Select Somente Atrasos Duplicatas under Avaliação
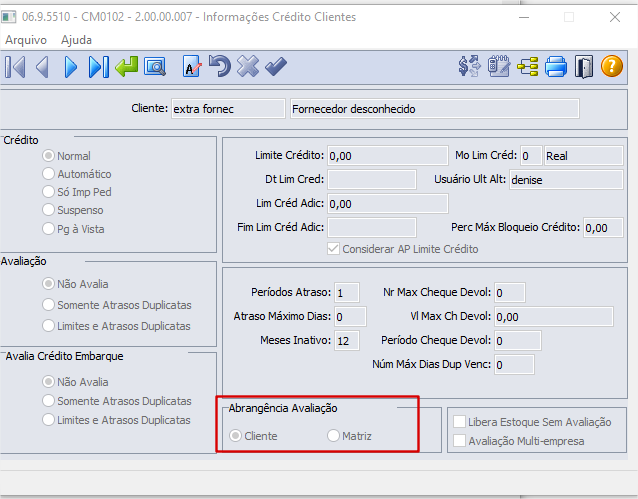 tap(117, 305)
